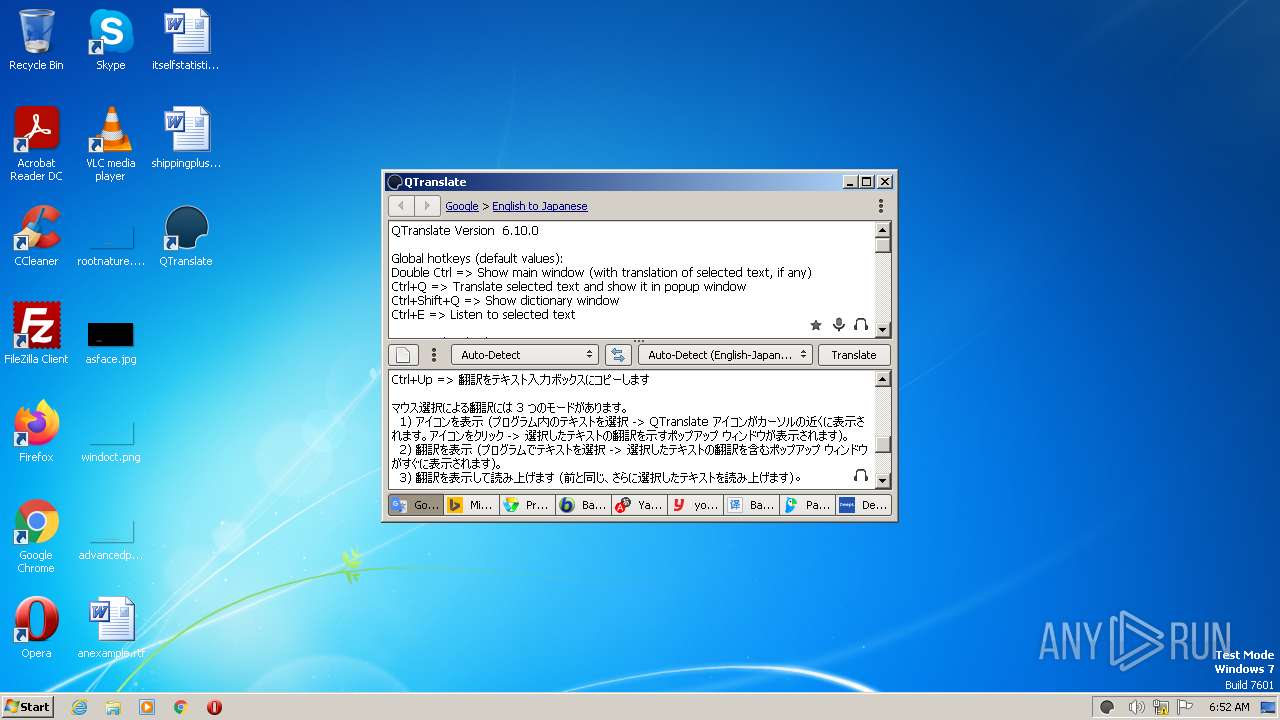Image resolution: width=1280 pixels, height=720 pixels.
Task: Click the QTranslate system tray icon
Action: [1107, 707]
